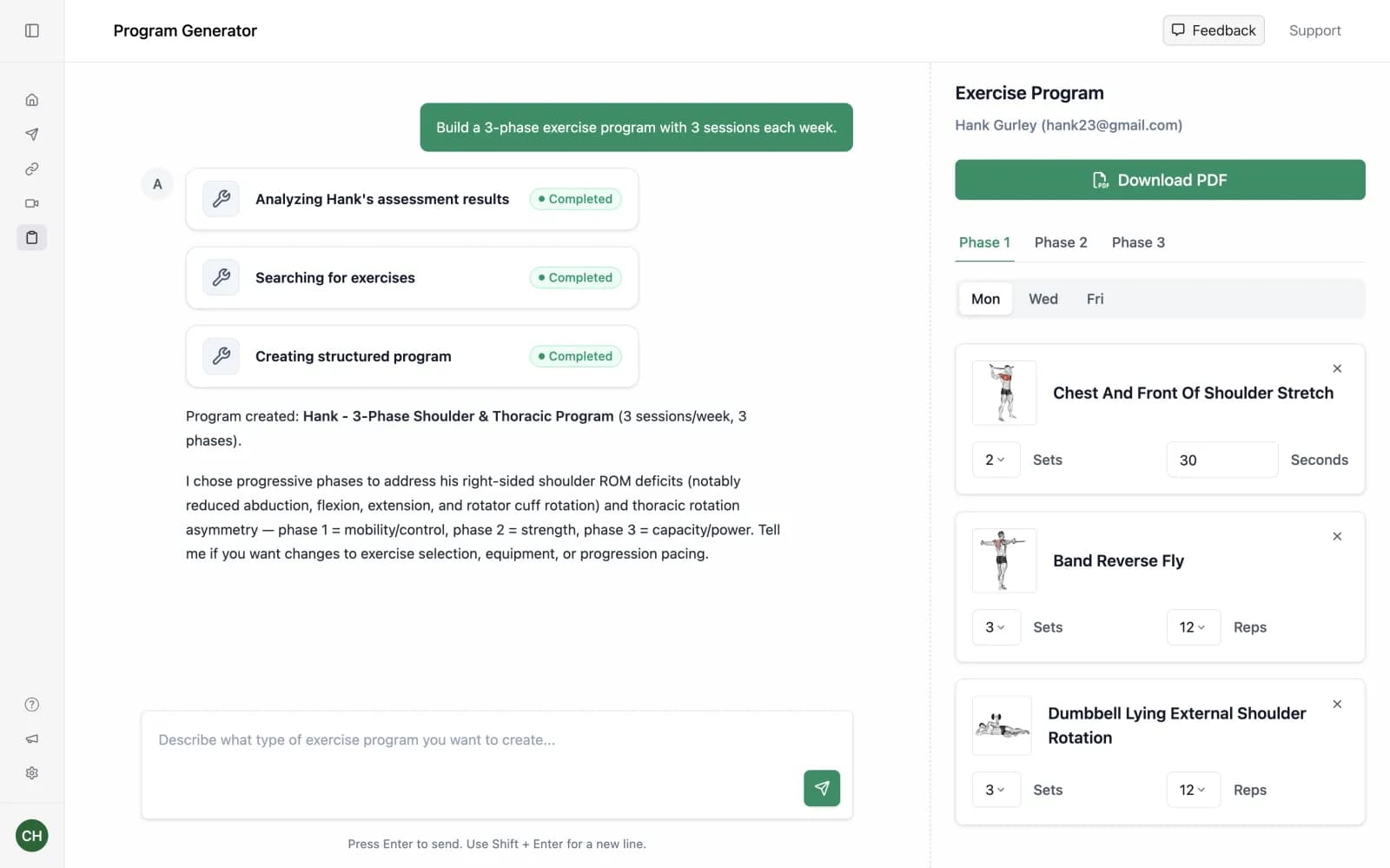Dismiss the Chest And Front Of Shoulder Stretch
1390x868 pixels.
(1337, 368)
